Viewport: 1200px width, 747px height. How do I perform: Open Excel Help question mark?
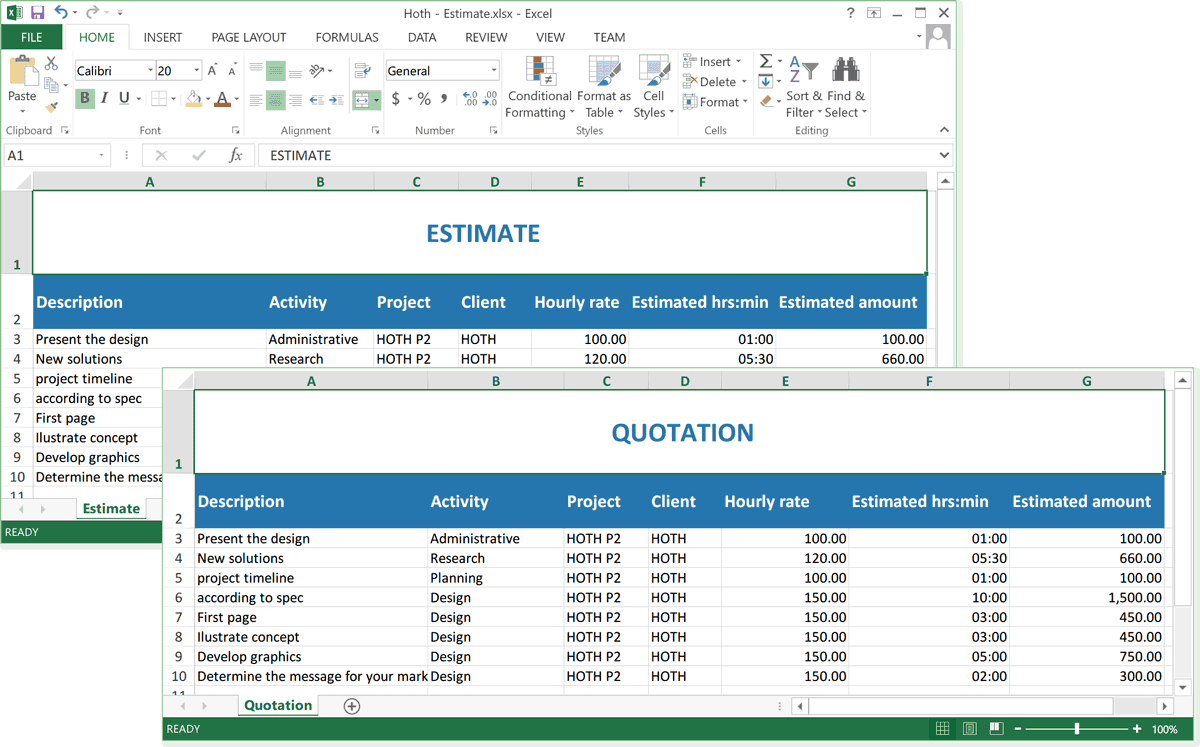pyautogui.click(x=851, y=13)
